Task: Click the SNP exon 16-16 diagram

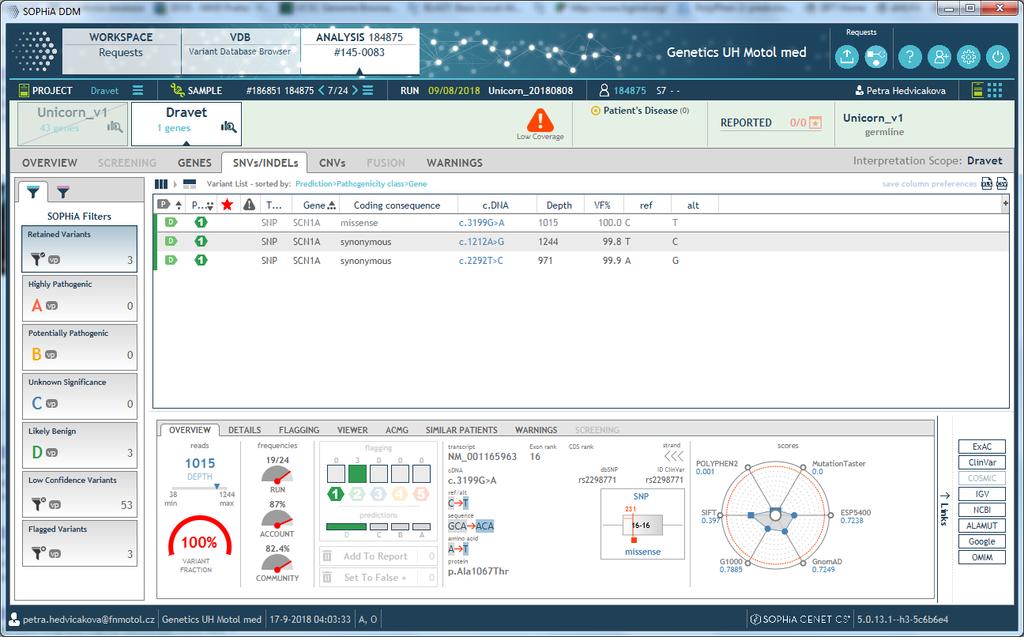Action: (643, 525)
